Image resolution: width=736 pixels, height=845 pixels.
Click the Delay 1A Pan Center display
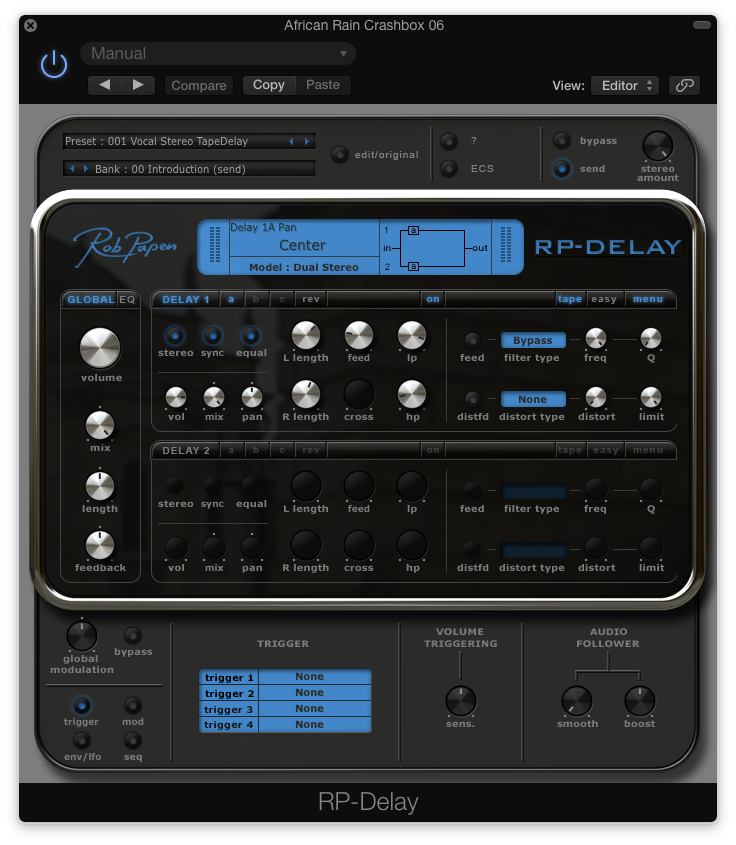(304, 239)
